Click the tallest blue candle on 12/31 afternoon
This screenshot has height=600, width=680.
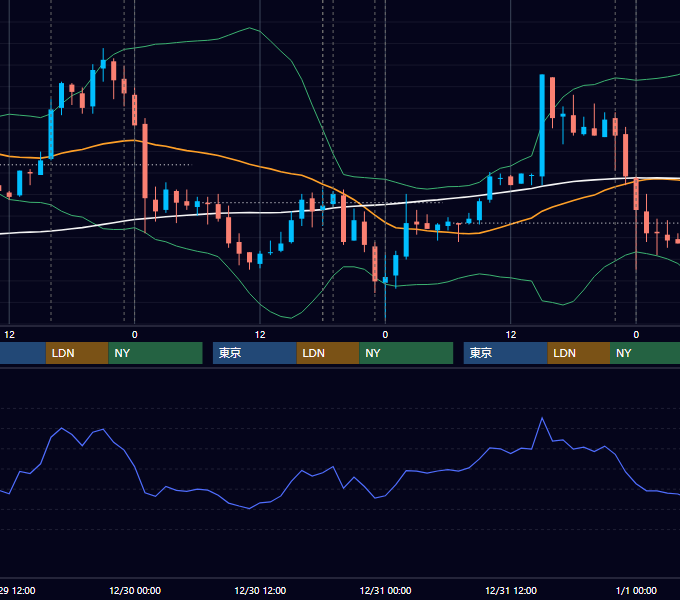(542, 126)
